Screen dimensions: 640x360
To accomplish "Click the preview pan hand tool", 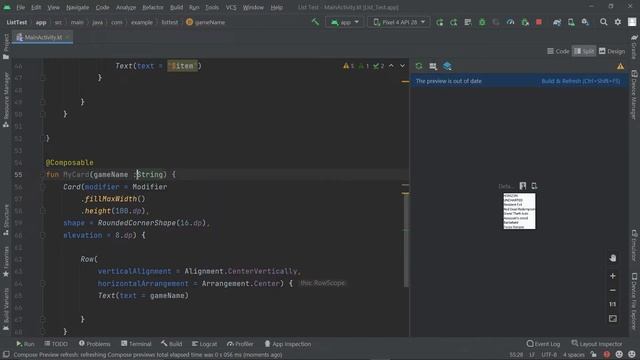I will click(x=613, y=258).
